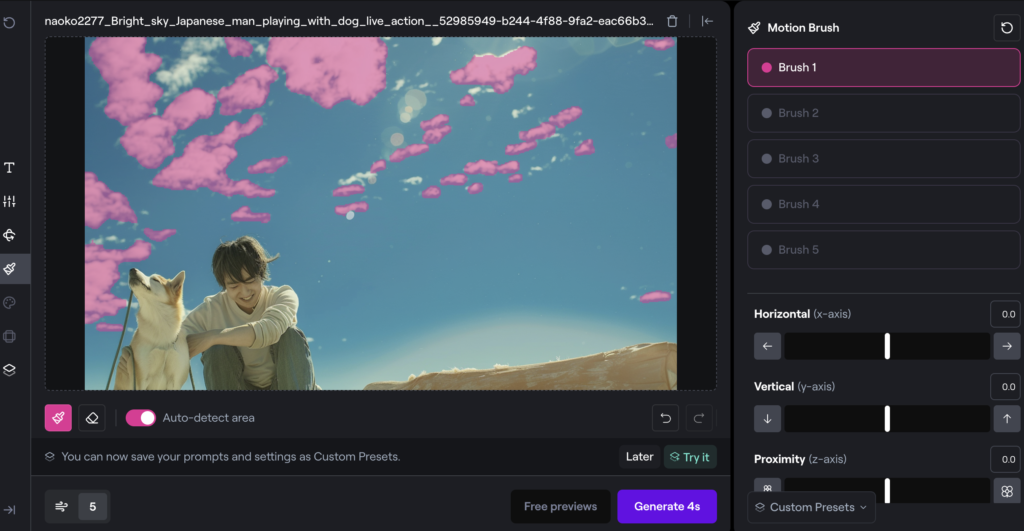Viewport: 1024px width, 531px height.
Task: Open the general settings sliders icon
Action: [x=10, y=202]
